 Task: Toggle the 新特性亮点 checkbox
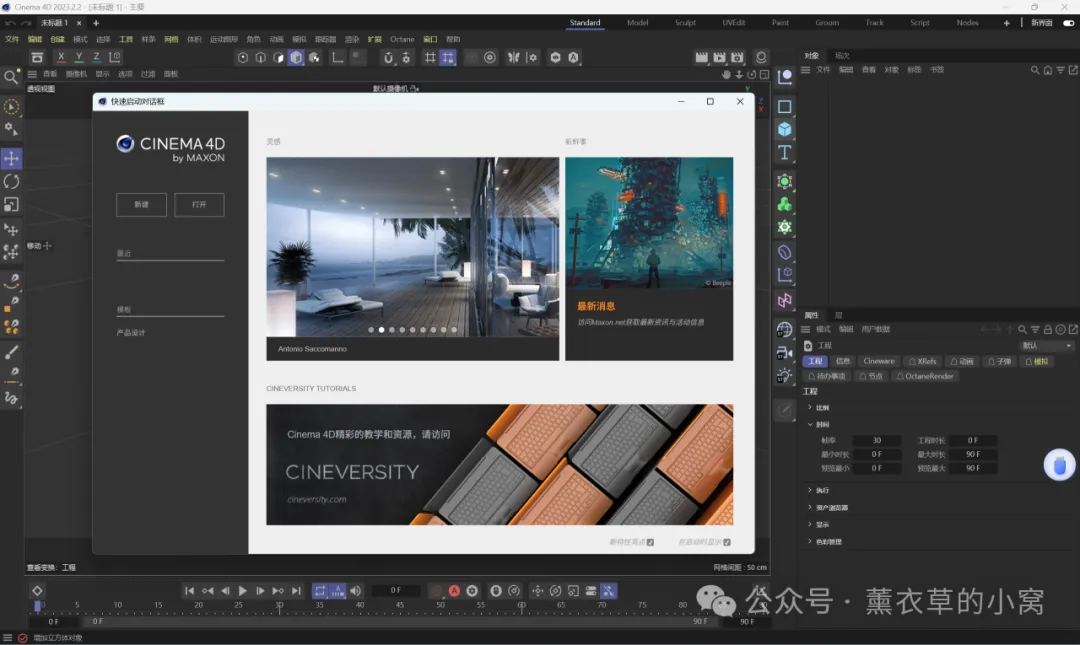650,542
